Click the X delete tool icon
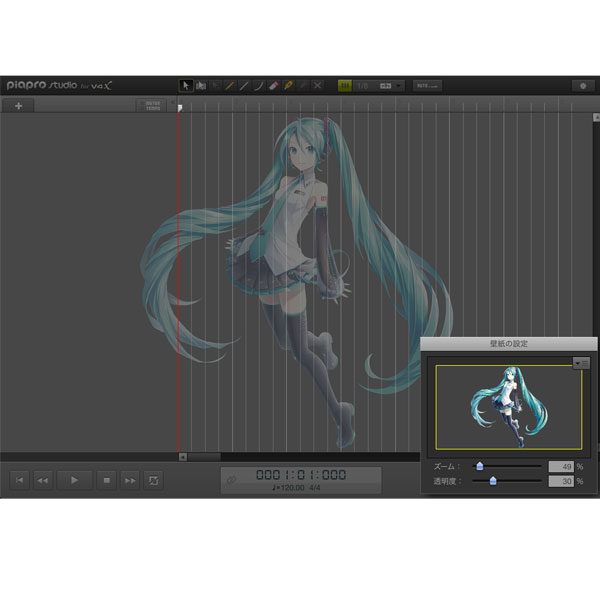The width and height of the screenshot is (600, 600). (317, 86)
